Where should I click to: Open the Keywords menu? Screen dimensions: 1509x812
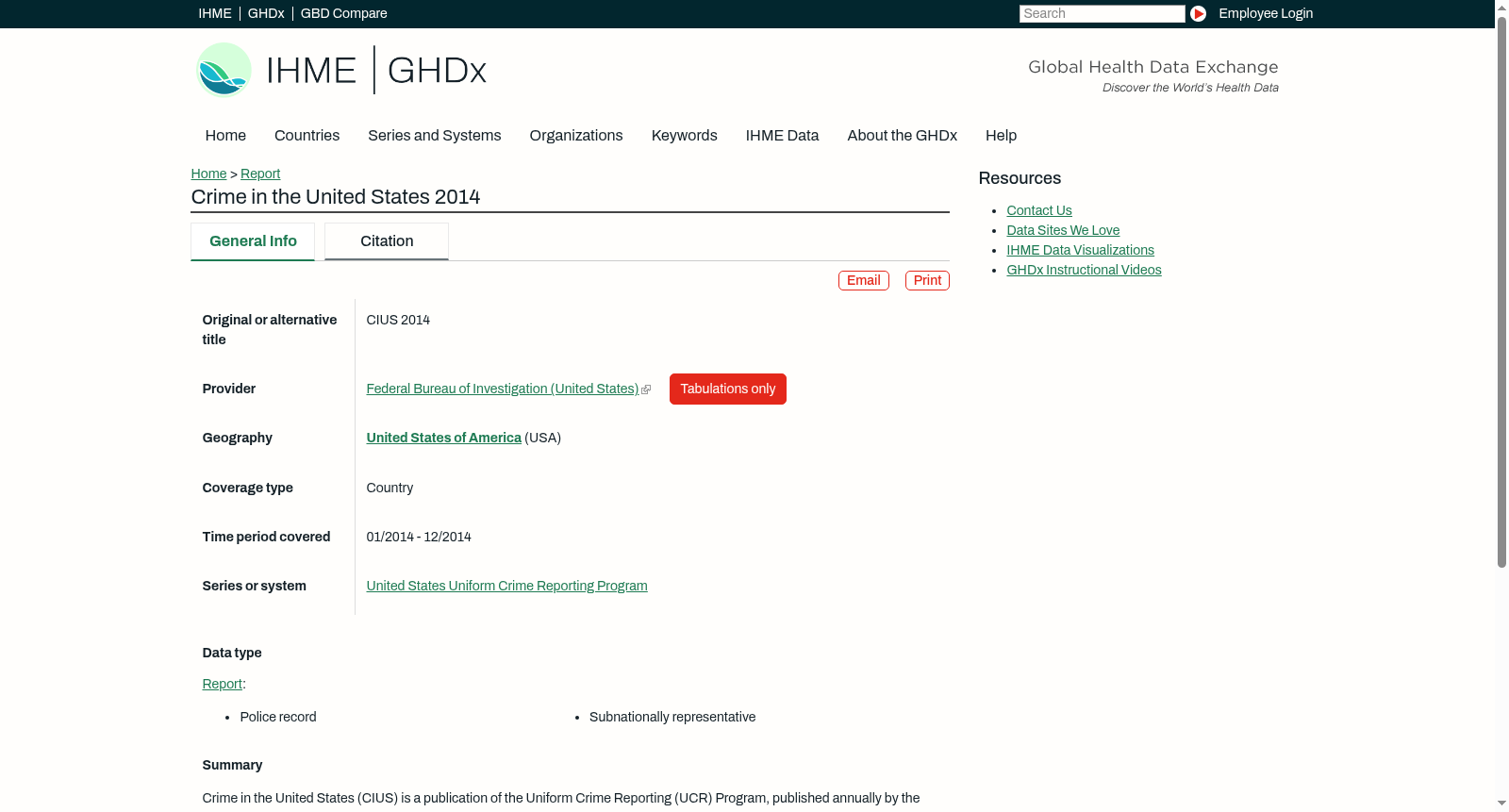point(685,136)
